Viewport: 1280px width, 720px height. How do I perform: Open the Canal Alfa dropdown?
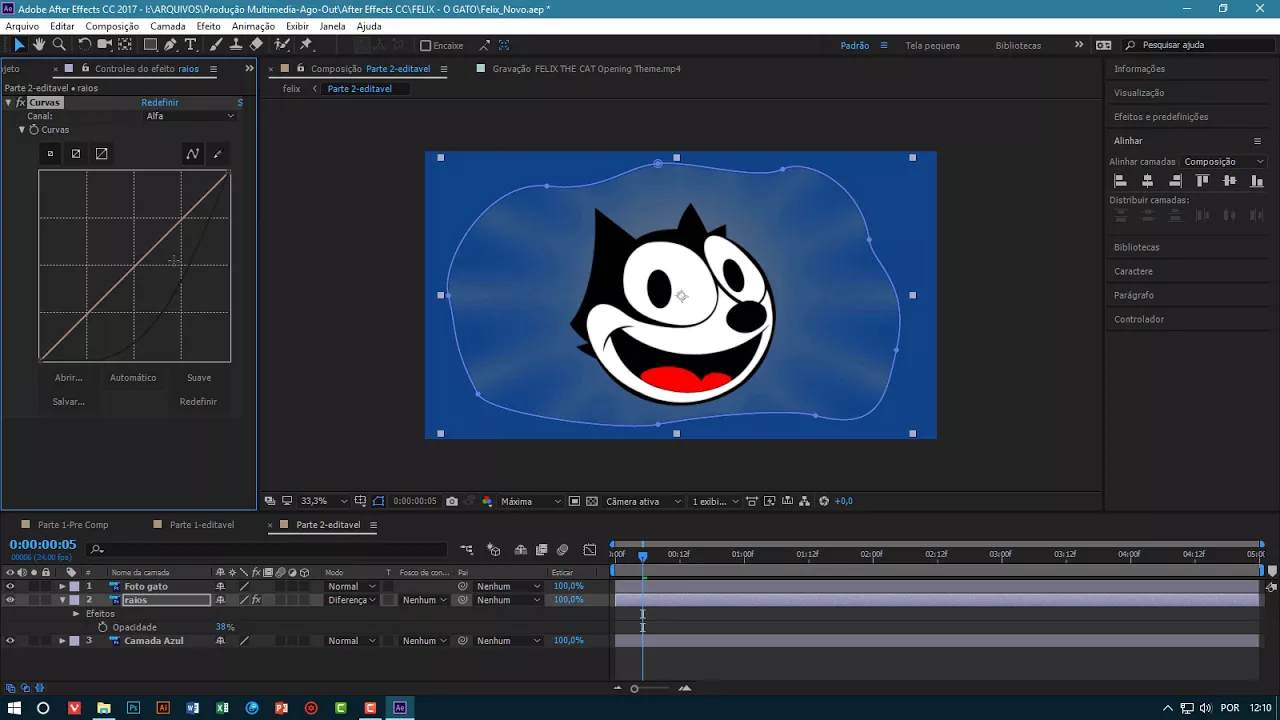coord(190,116)
